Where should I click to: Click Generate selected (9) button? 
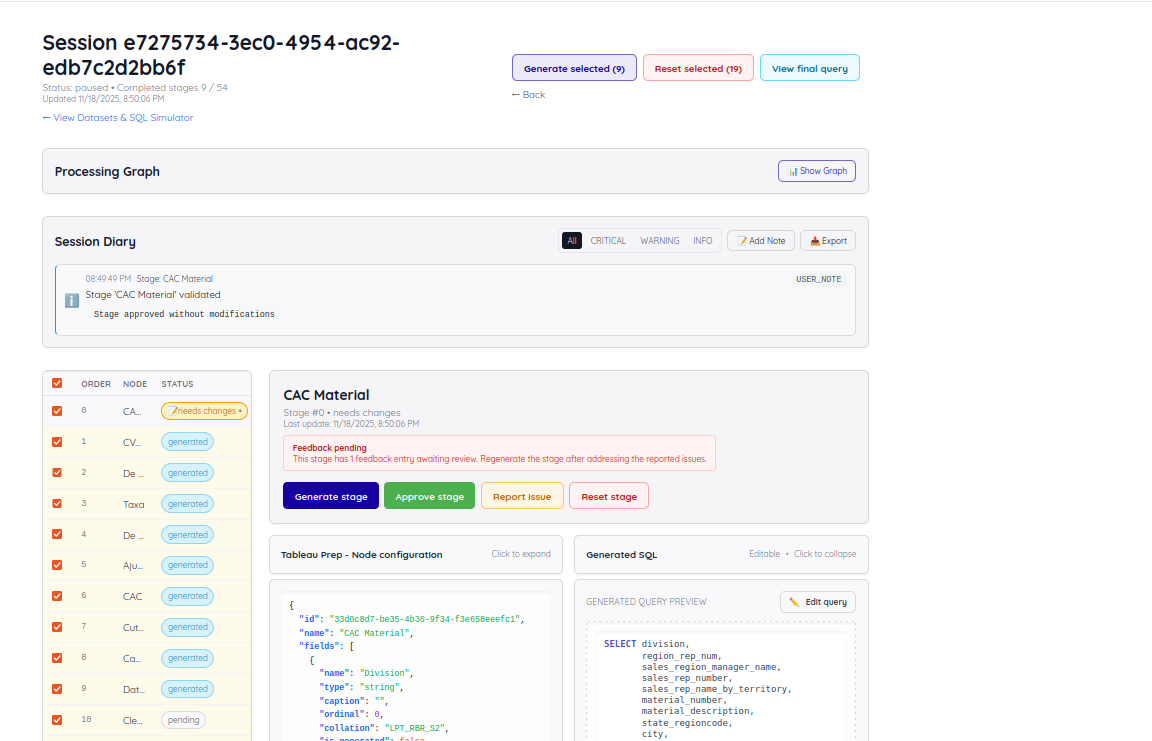click(575, 68)
